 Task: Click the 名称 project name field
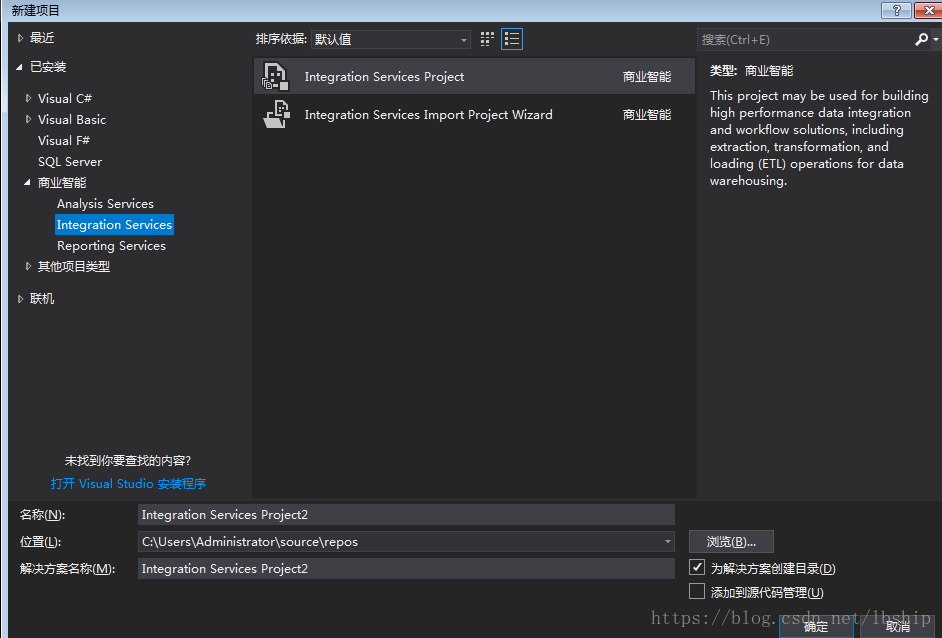[406, 515]
